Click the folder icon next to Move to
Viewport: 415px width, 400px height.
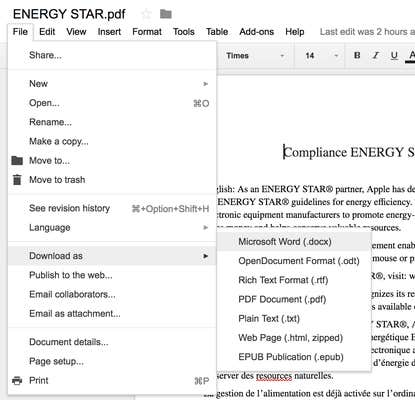[x=17, y=161]
